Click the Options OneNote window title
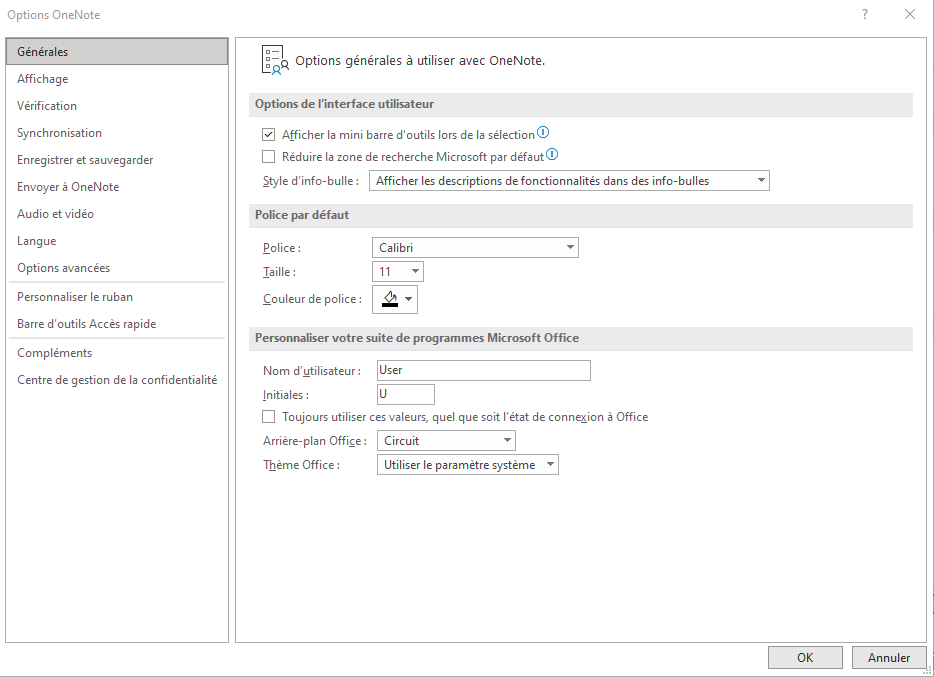 point(54,15)
